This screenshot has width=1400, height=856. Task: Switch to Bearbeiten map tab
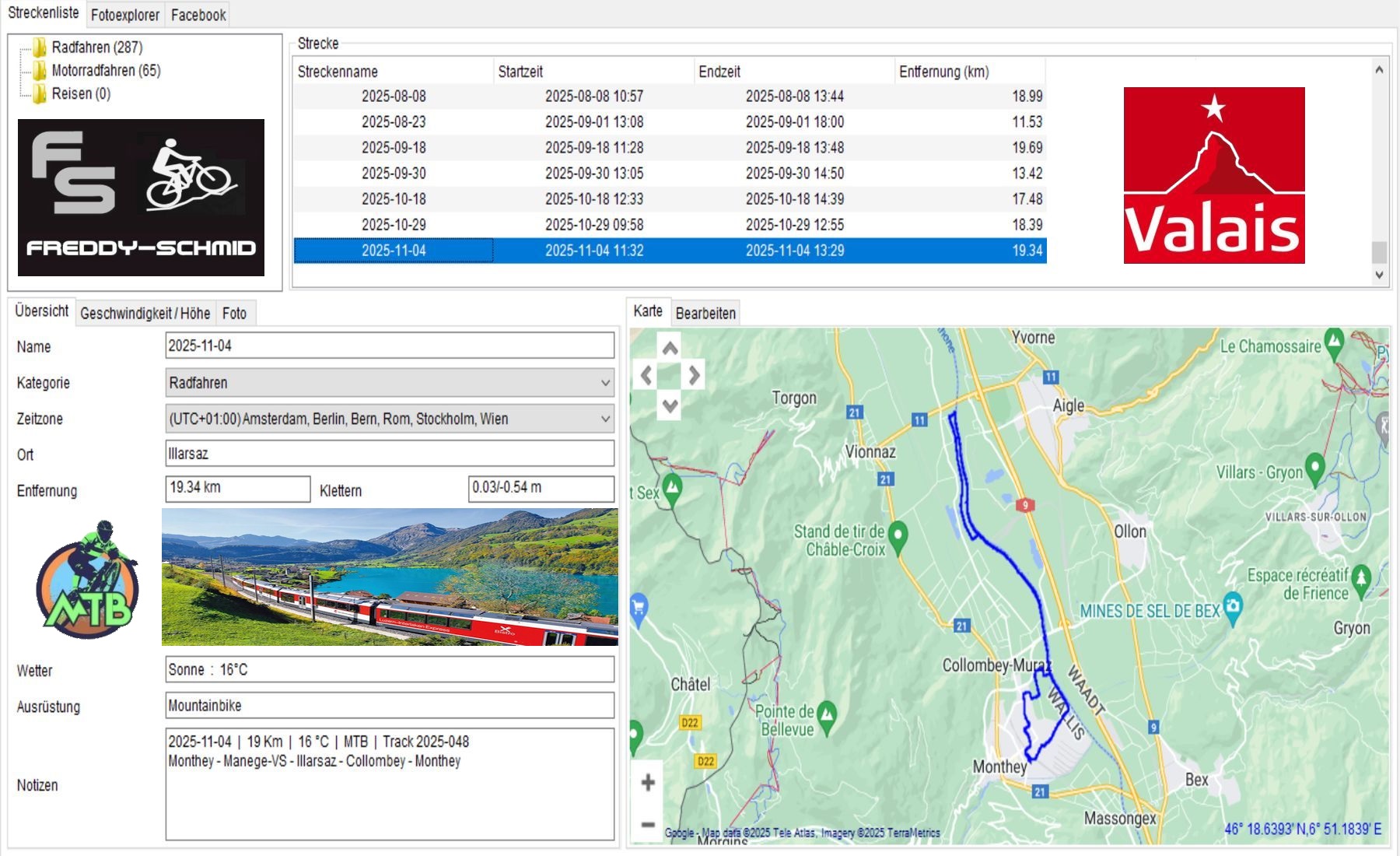click(705, 313)
